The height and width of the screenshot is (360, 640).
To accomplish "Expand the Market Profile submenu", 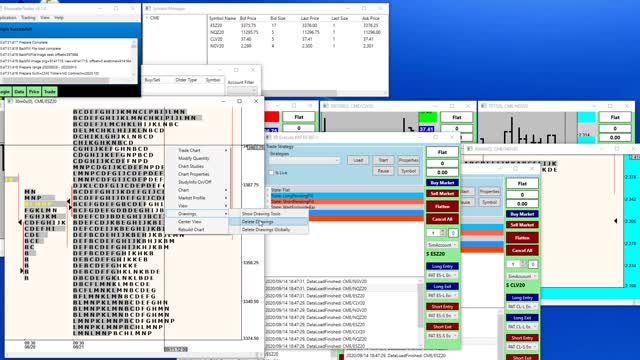I will [197, 198].
